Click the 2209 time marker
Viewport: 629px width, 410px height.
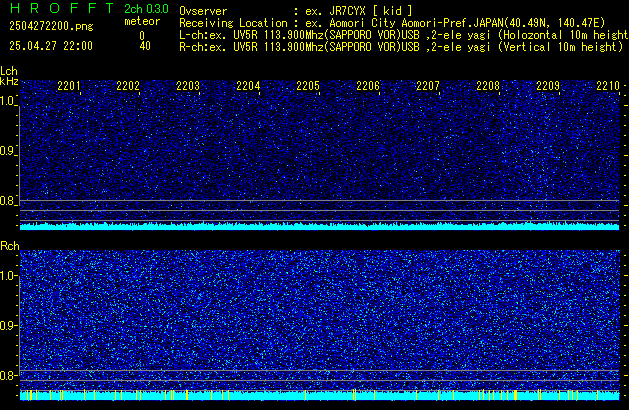pyautogui.click(x=548, y=86)
